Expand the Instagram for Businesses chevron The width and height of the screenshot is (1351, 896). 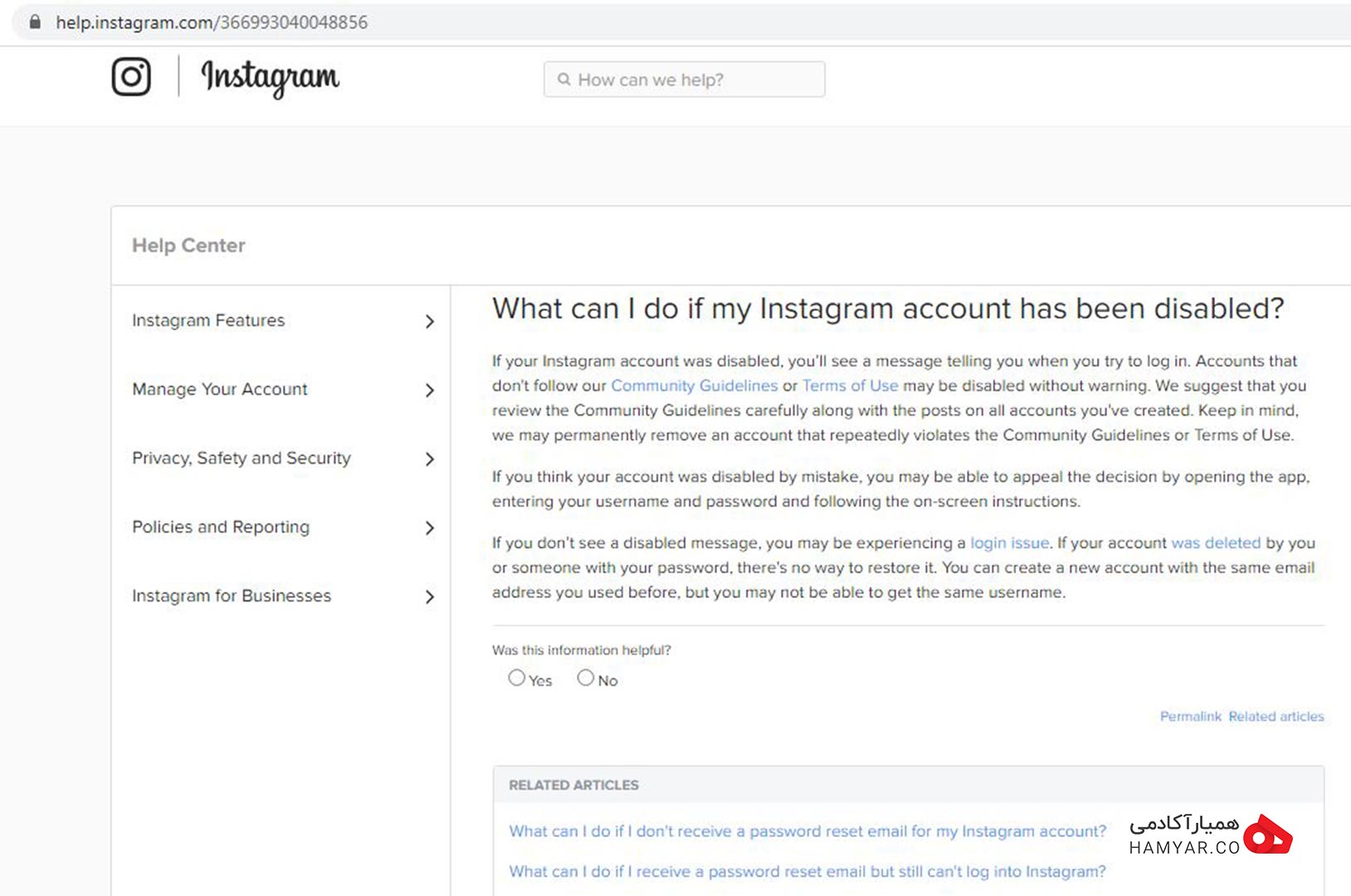[x=429, y=597]
